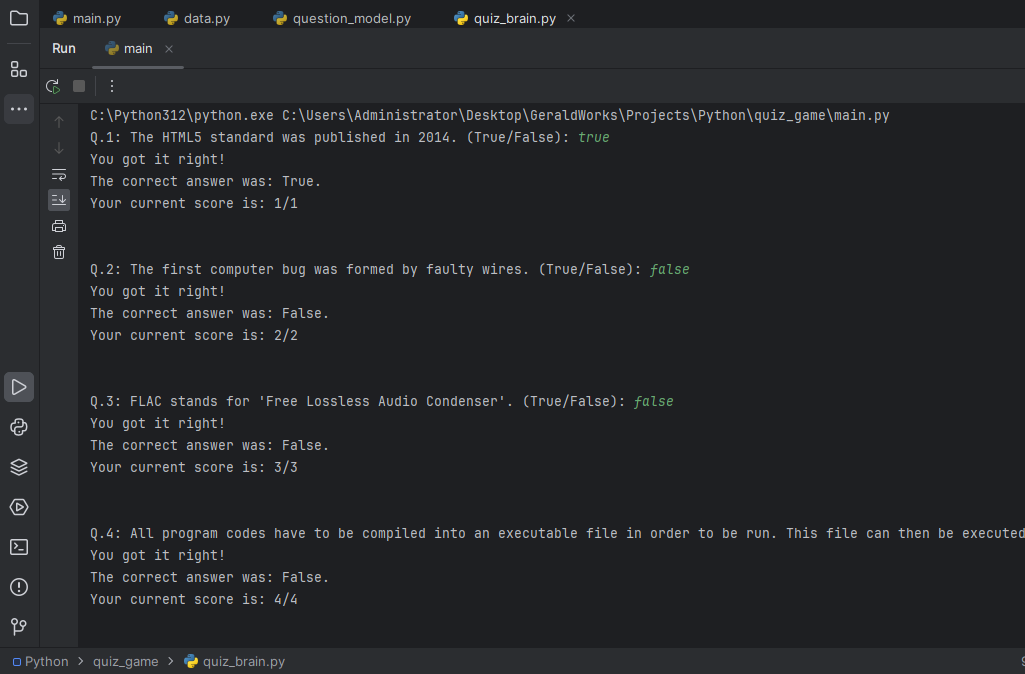Open the Git version control tool window
The height and width of the screenshot is (674, 1025).
click(19, 627)
